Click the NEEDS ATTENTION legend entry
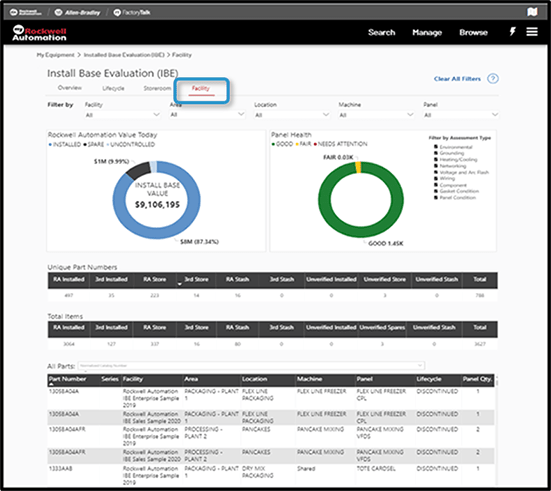Screen dimensions: 551x491 [x=341, y=144]
